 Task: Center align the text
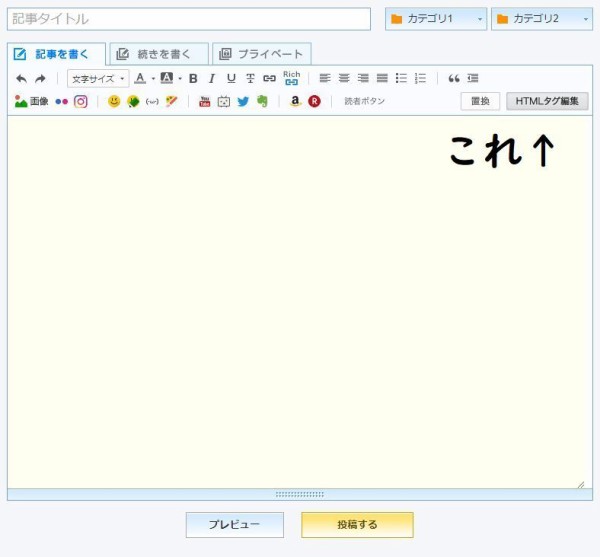point(344,78)
